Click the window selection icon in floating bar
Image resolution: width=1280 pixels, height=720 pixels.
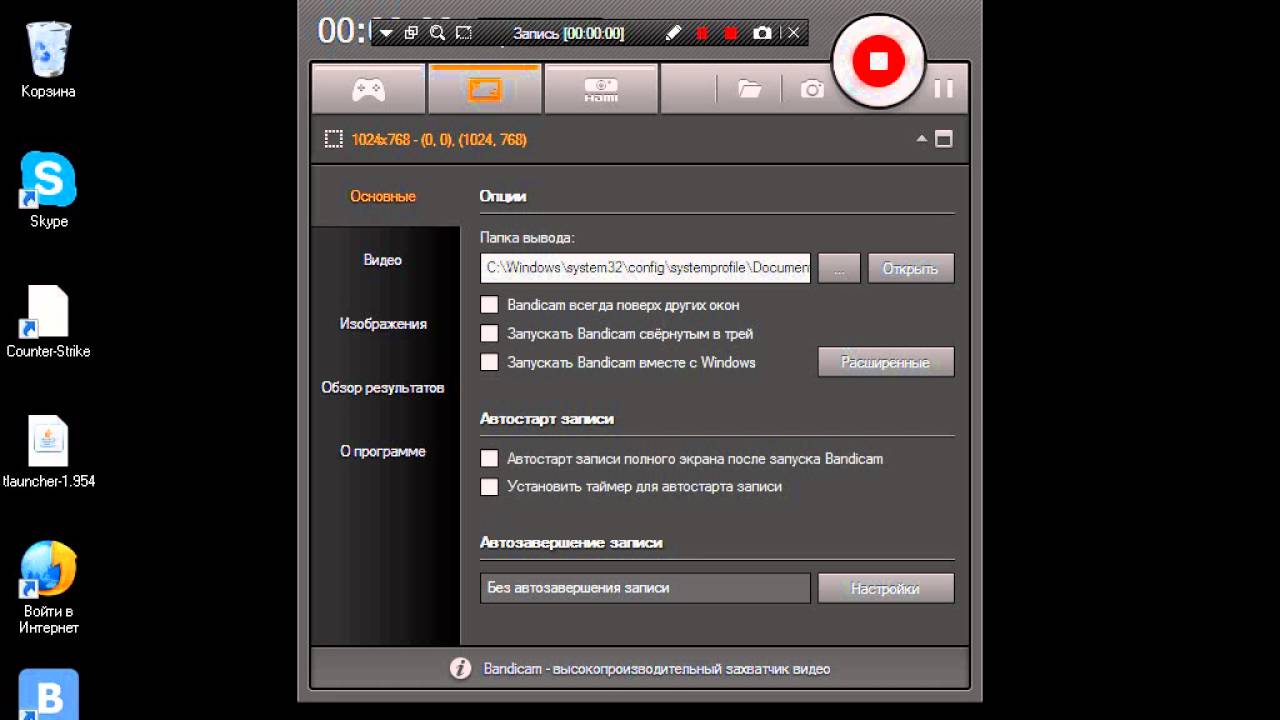point(411,33)
